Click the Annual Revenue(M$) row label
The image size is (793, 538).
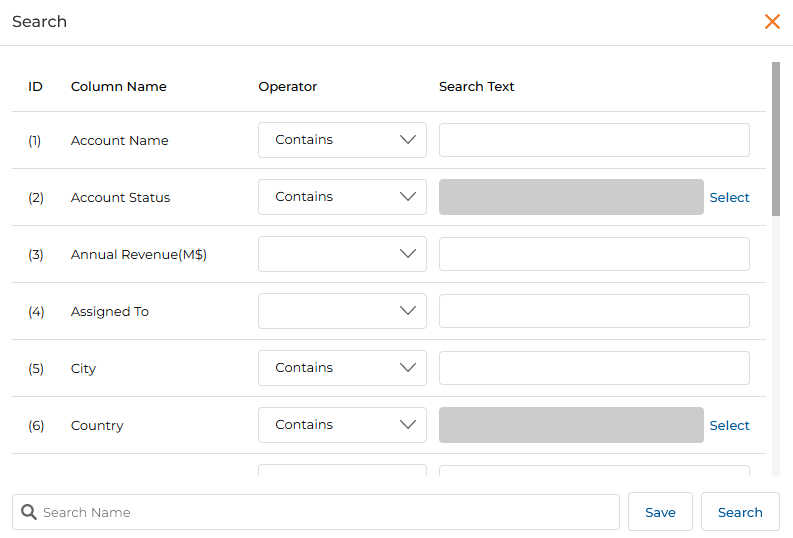coord(139,254)
